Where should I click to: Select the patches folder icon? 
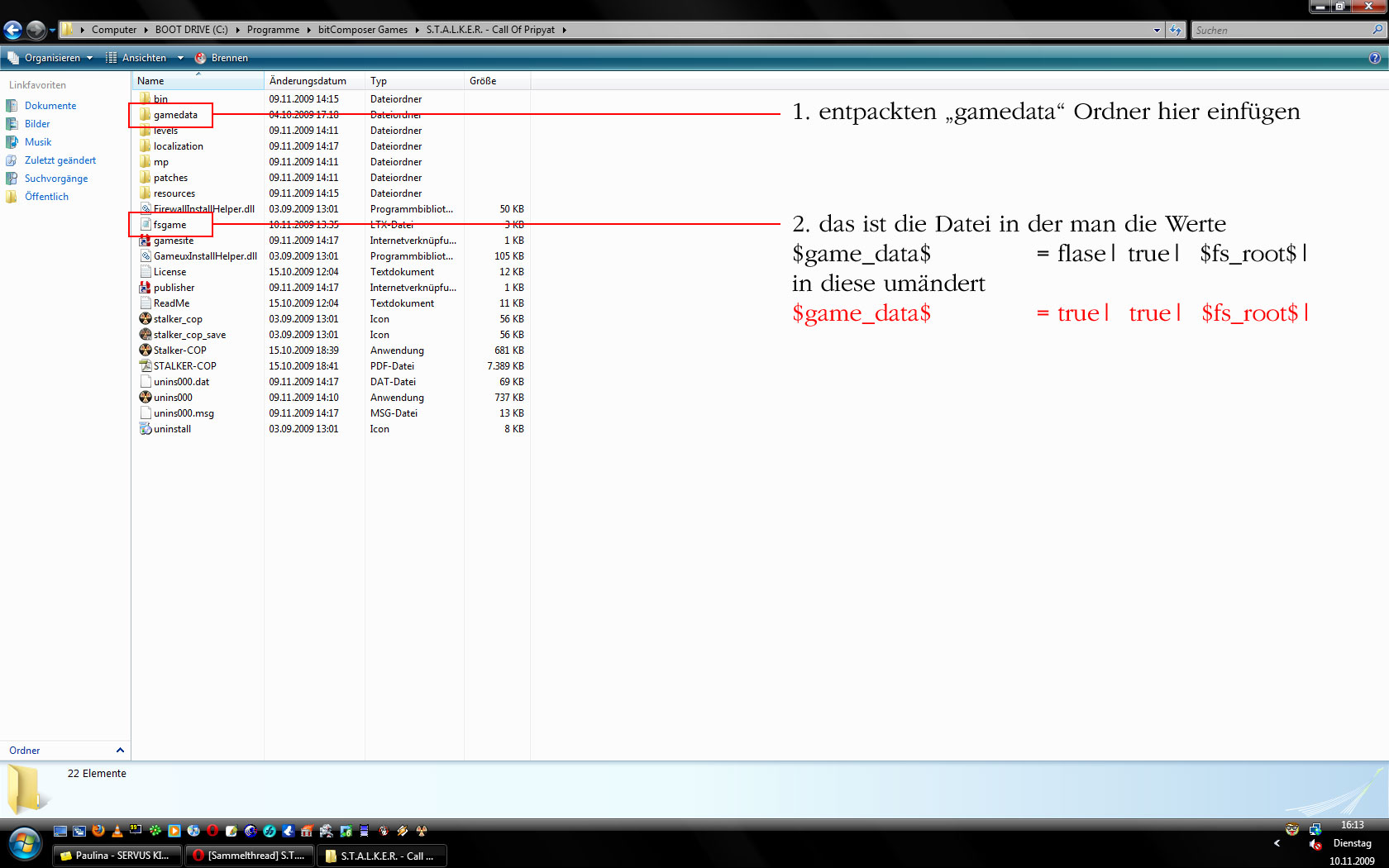(x=146, y=178)
